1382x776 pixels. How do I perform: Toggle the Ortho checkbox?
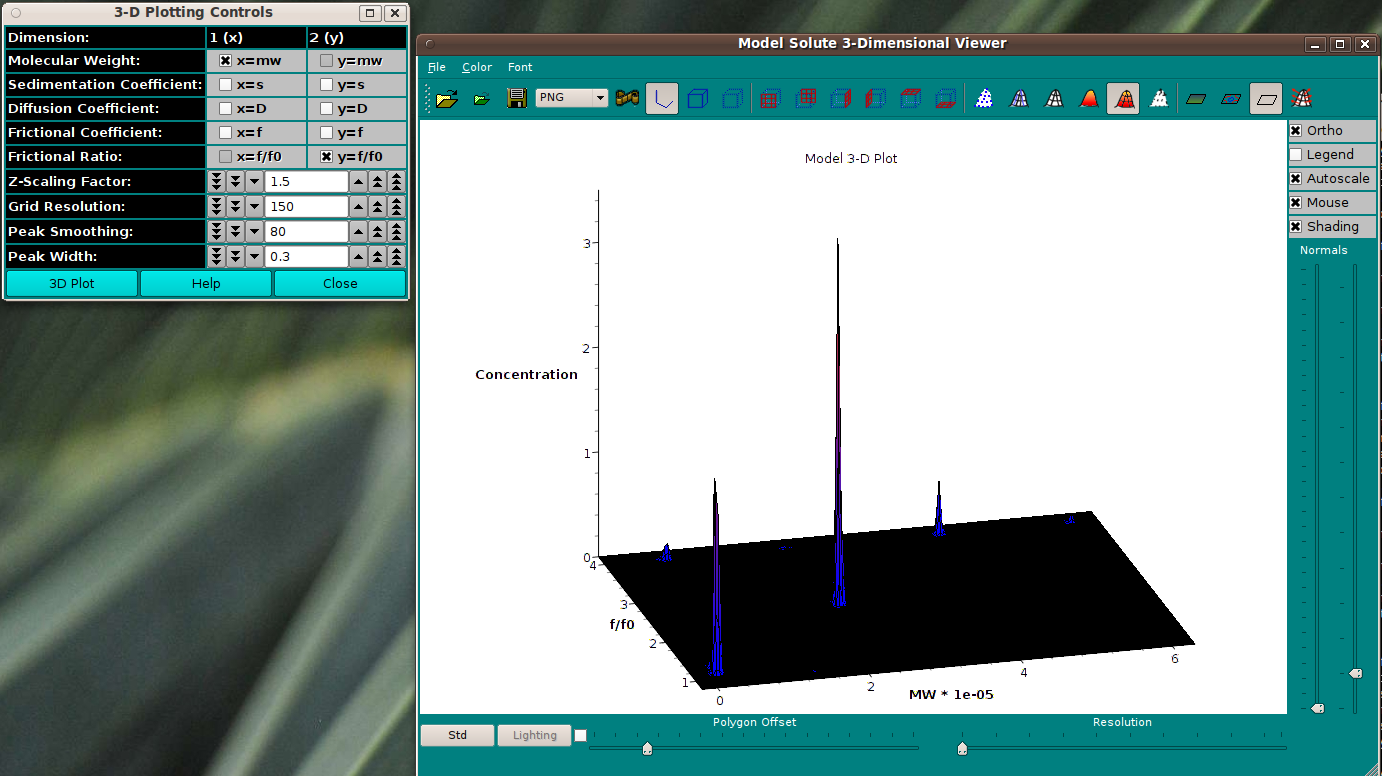1296,130
